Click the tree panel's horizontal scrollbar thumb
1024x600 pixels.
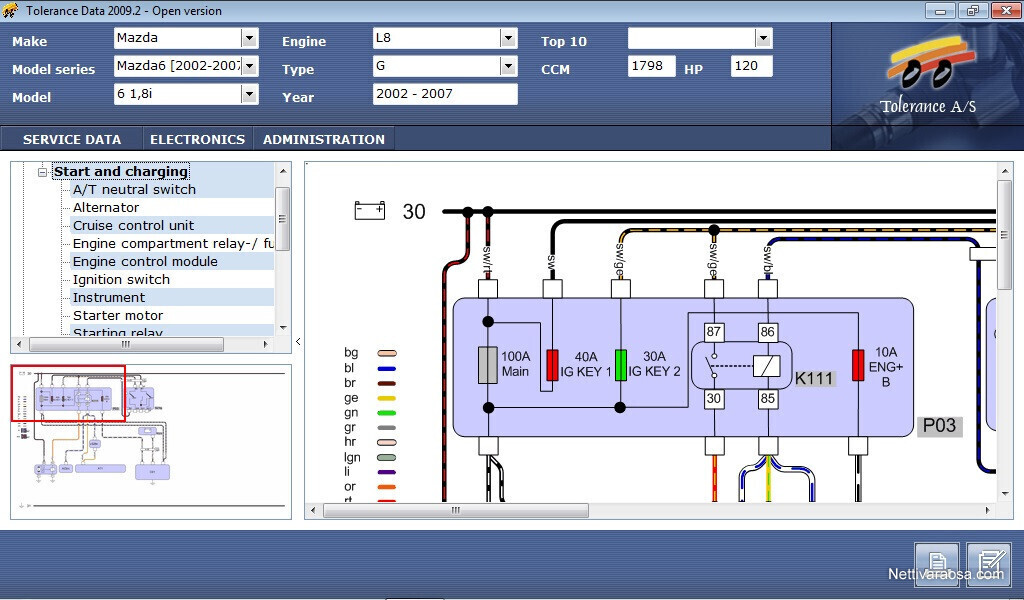pos(127,344)
